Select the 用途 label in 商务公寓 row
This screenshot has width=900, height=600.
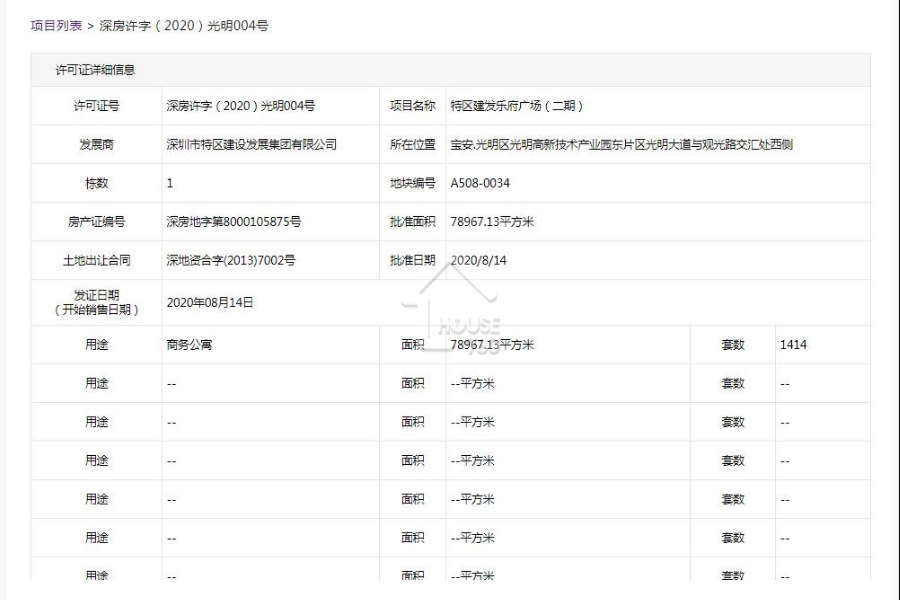[x=96, y=345]
